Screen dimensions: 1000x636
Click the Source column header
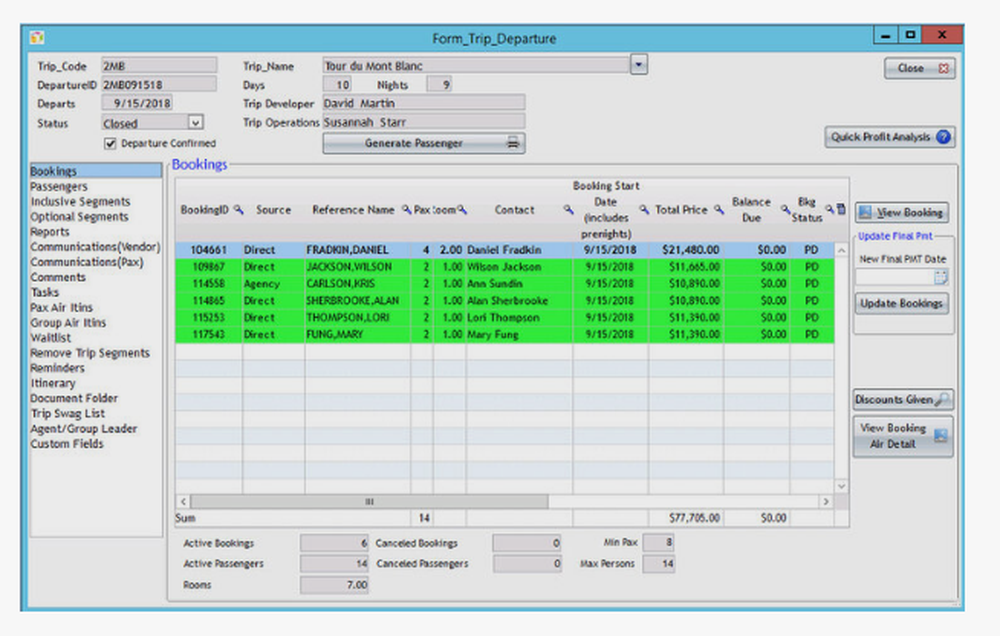[x=274, y=210]
